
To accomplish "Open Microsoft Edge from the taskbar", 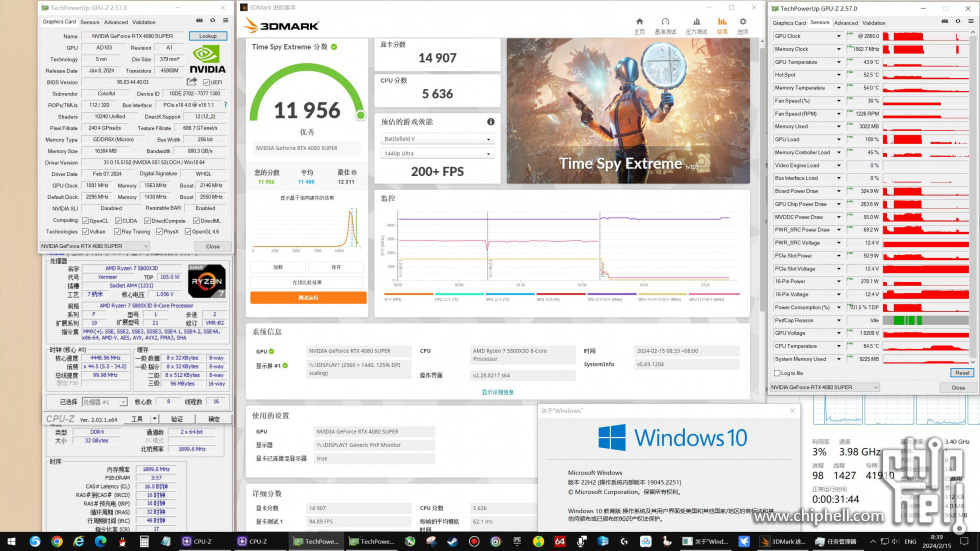I will coord(100,541).
